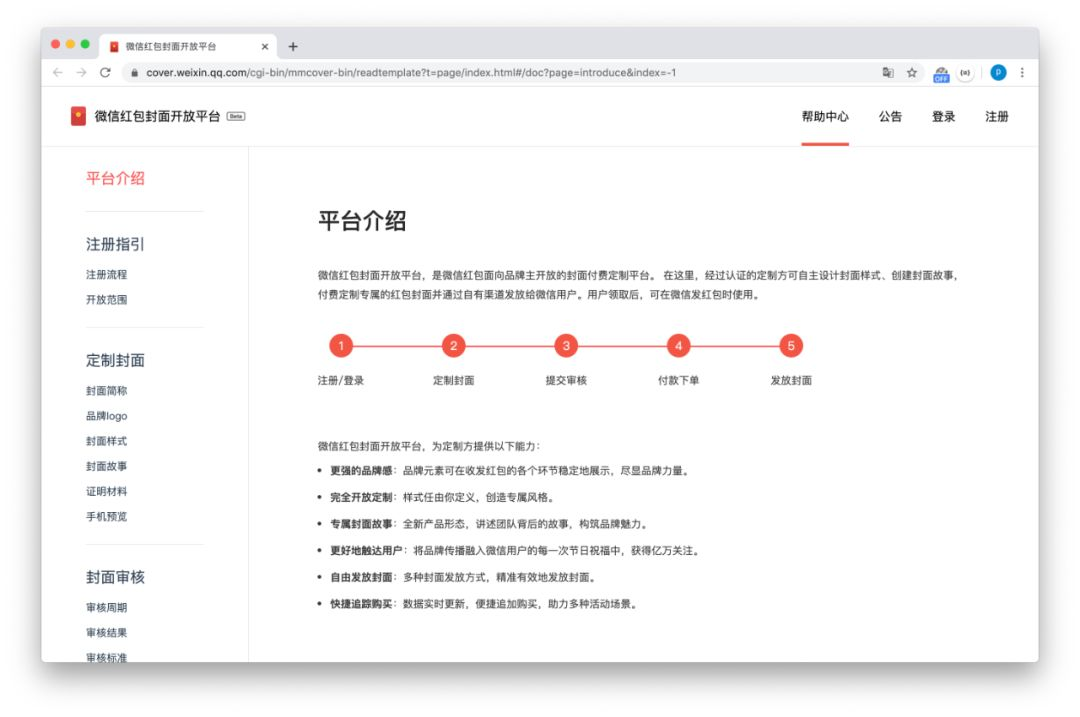
Task: Click the tab's red favicon
Action: (114, 46)
